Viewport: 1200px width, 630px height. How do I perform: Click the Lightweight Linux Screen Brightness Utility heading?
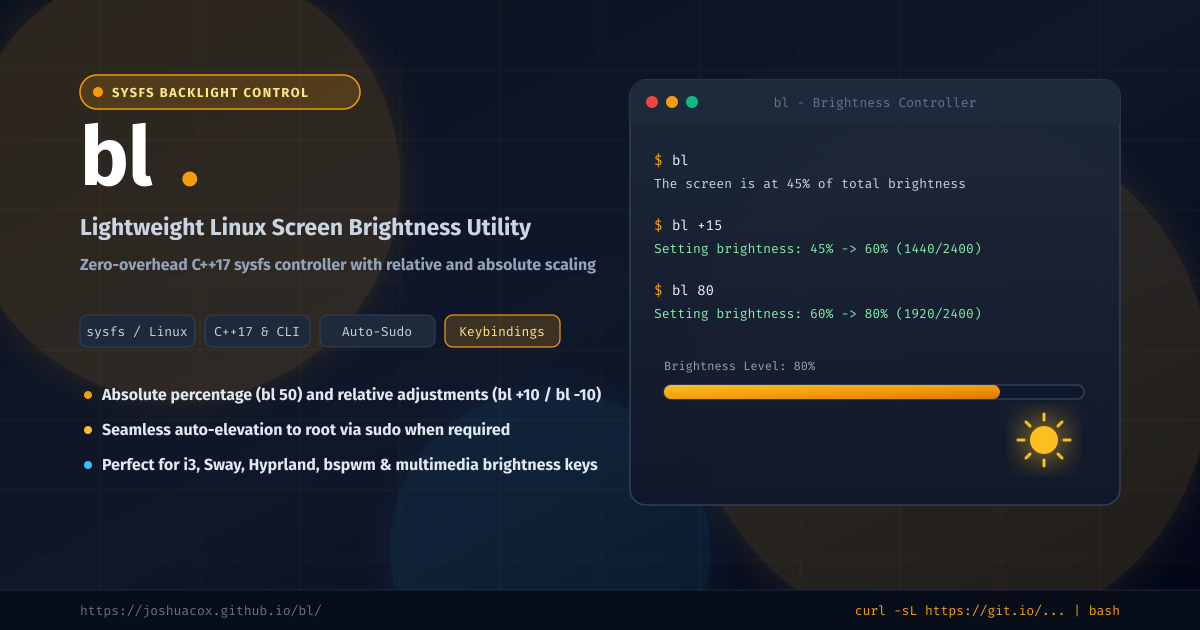(306, 227)
